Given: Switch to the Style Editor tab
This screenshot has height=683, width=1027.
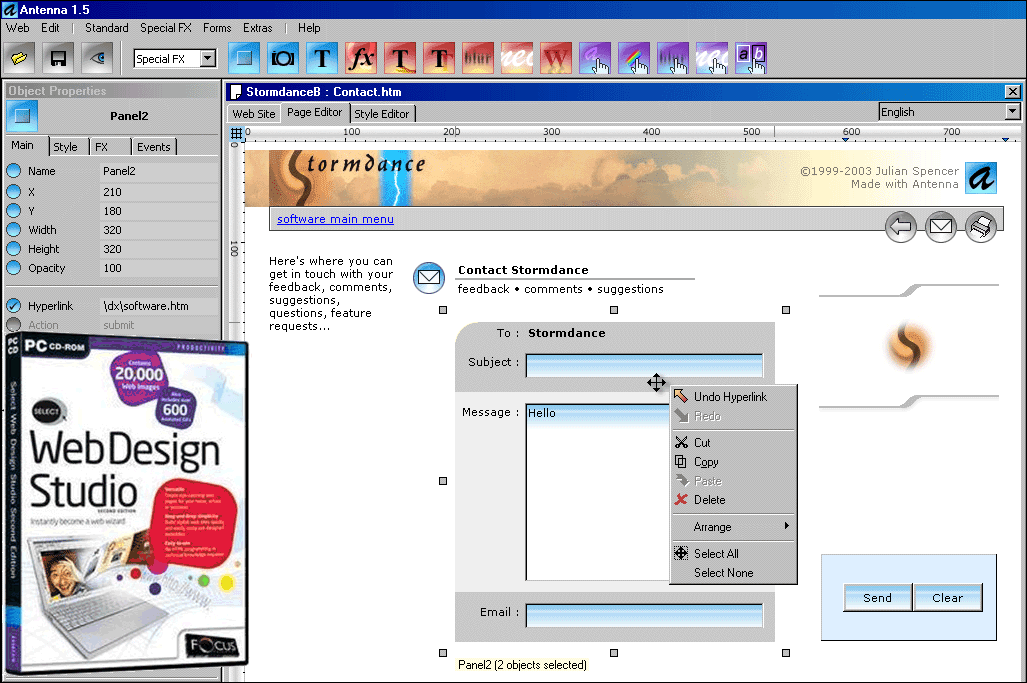Looking at the screenshot, I should [382, 114].
